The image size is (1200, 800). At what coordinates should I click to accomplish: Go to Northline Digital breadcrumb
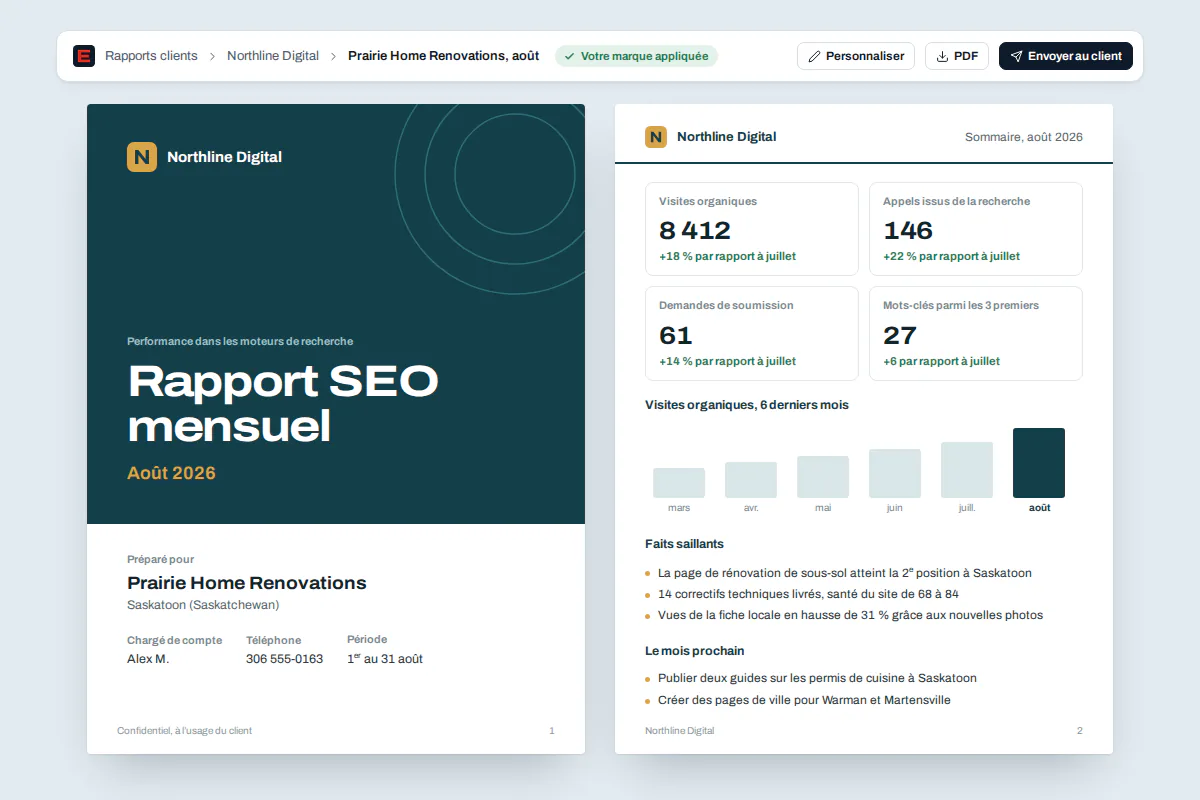(x=273, y=56)
